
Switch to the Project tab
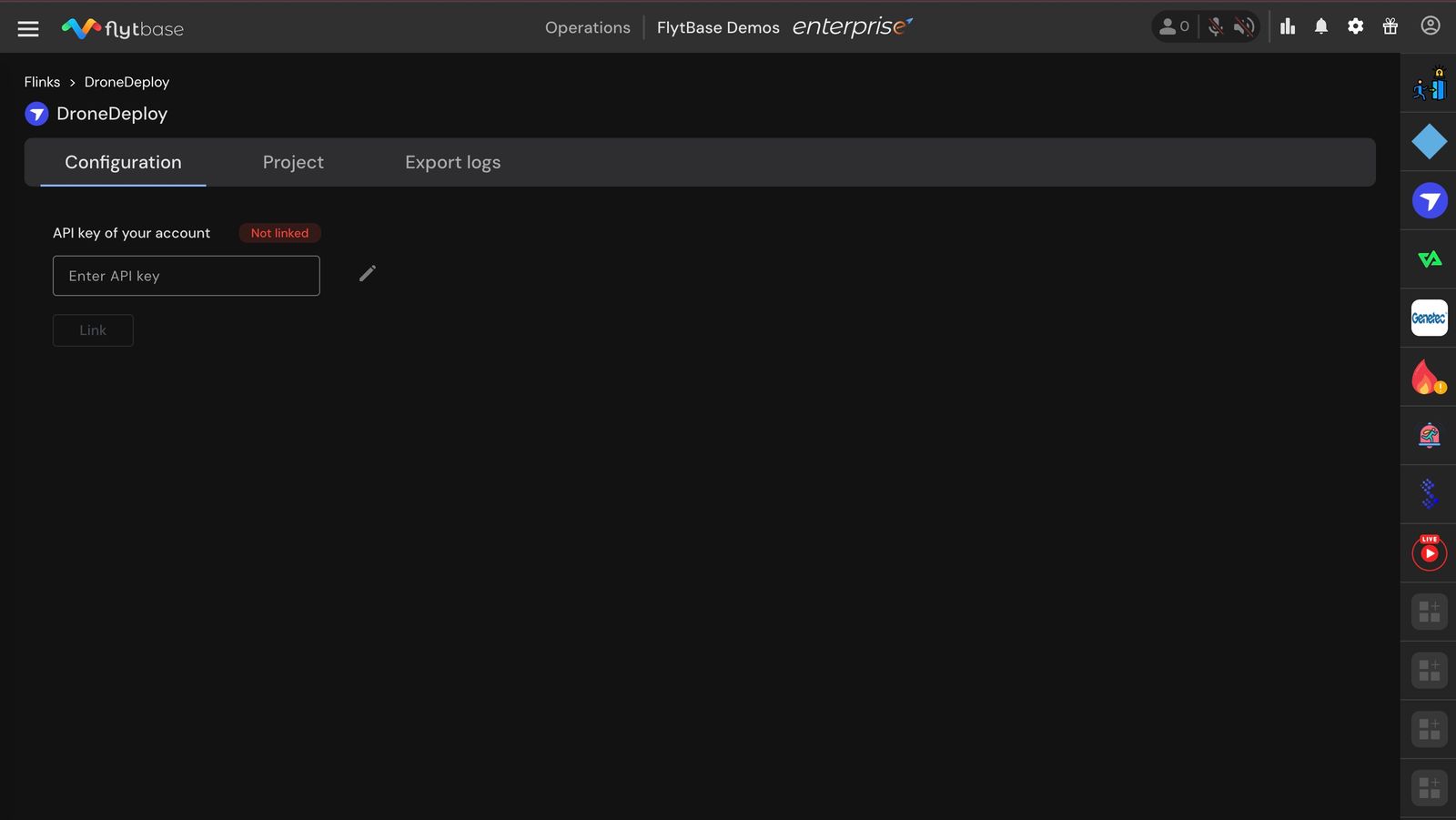293,162
